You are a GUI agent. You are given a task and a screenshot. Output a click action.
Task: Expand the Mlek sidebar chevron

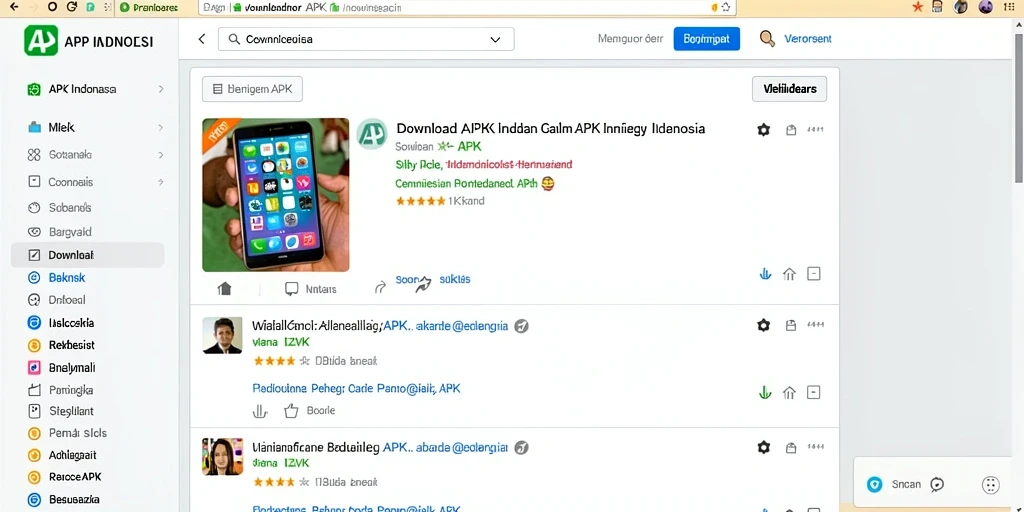(161, 127)
